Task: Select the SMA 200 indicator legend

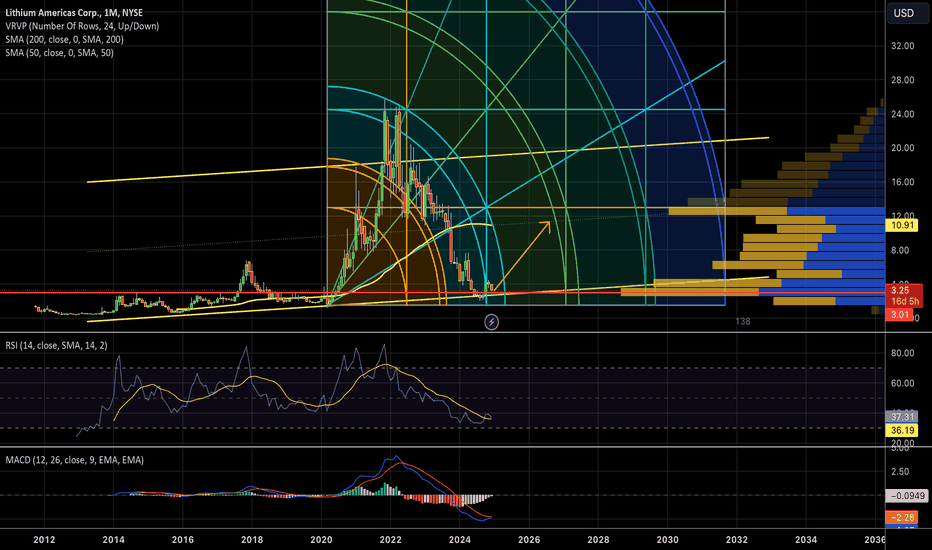Action: [64, 39]
